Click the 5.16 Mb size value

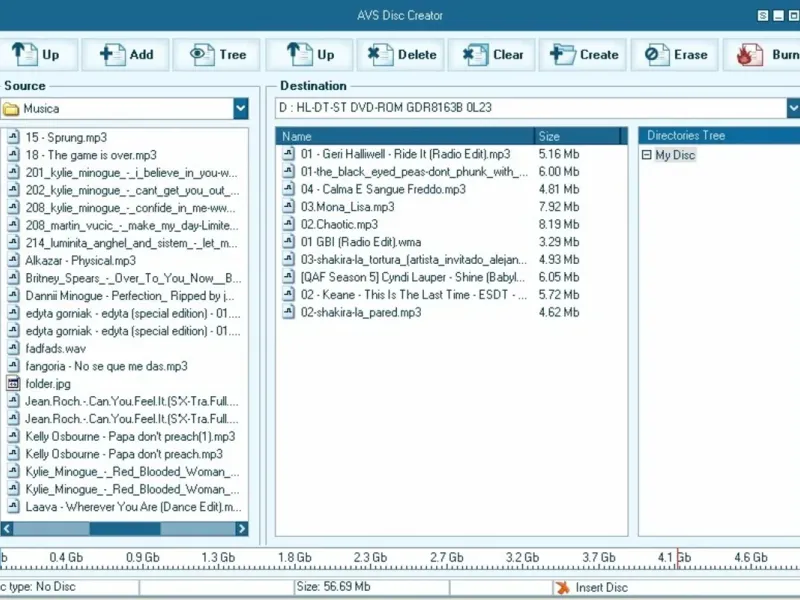pos(559,154)
